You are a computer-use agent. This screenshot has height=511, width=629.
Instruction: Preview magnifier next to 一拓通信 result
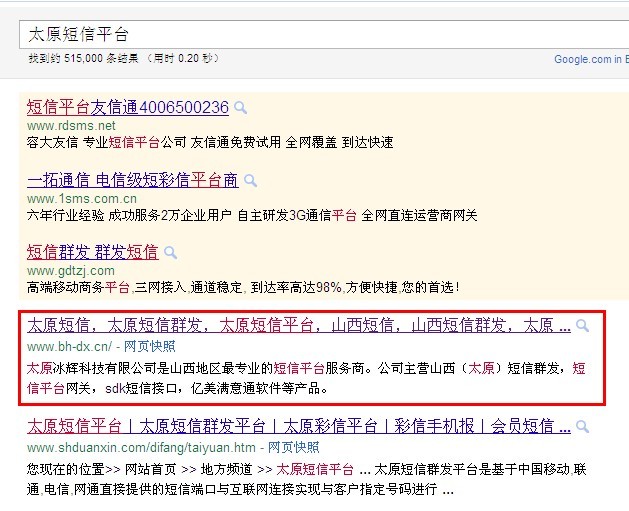250,180
